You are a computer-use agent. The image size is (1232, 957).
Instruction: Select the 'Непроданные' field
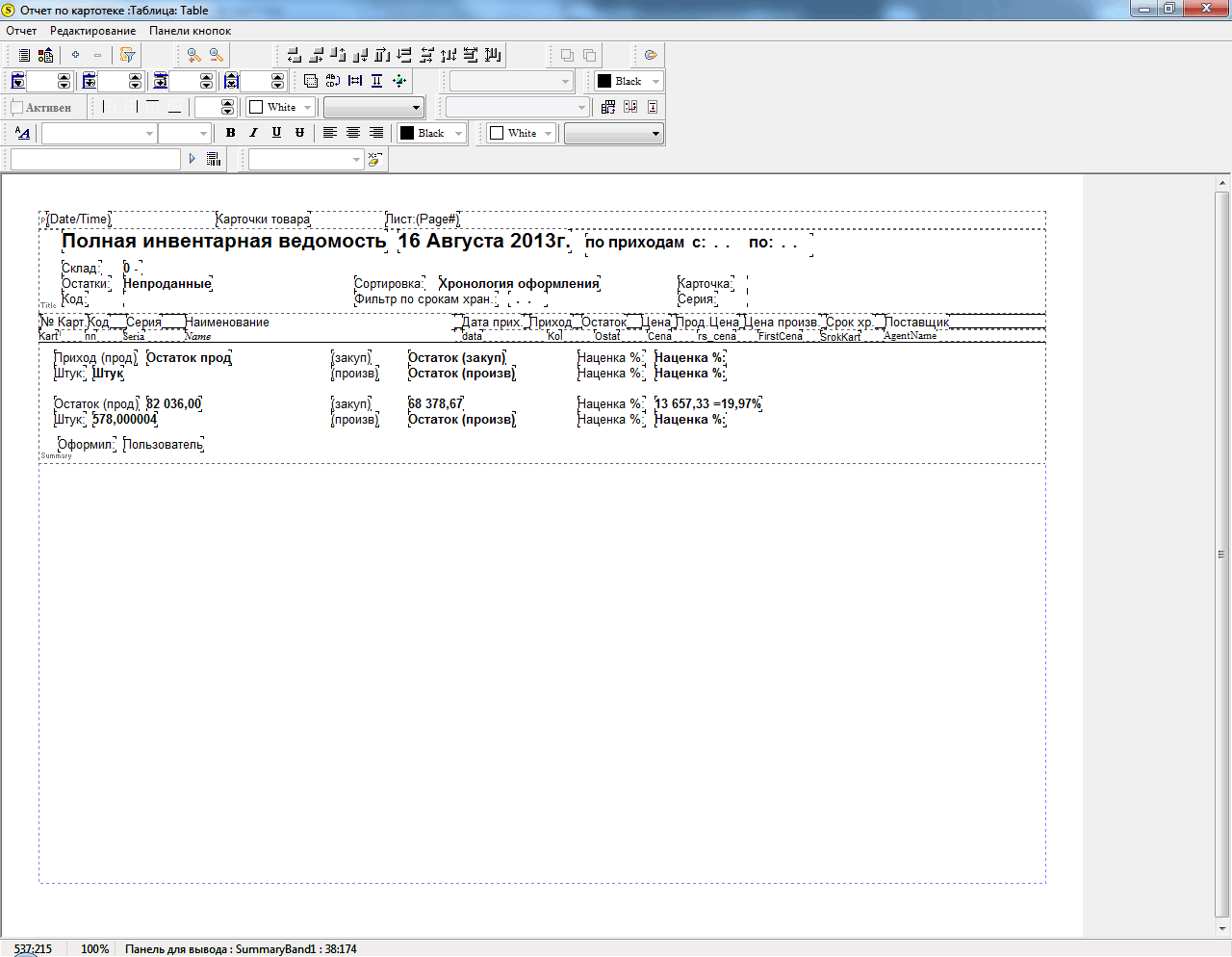coord(167,283)
